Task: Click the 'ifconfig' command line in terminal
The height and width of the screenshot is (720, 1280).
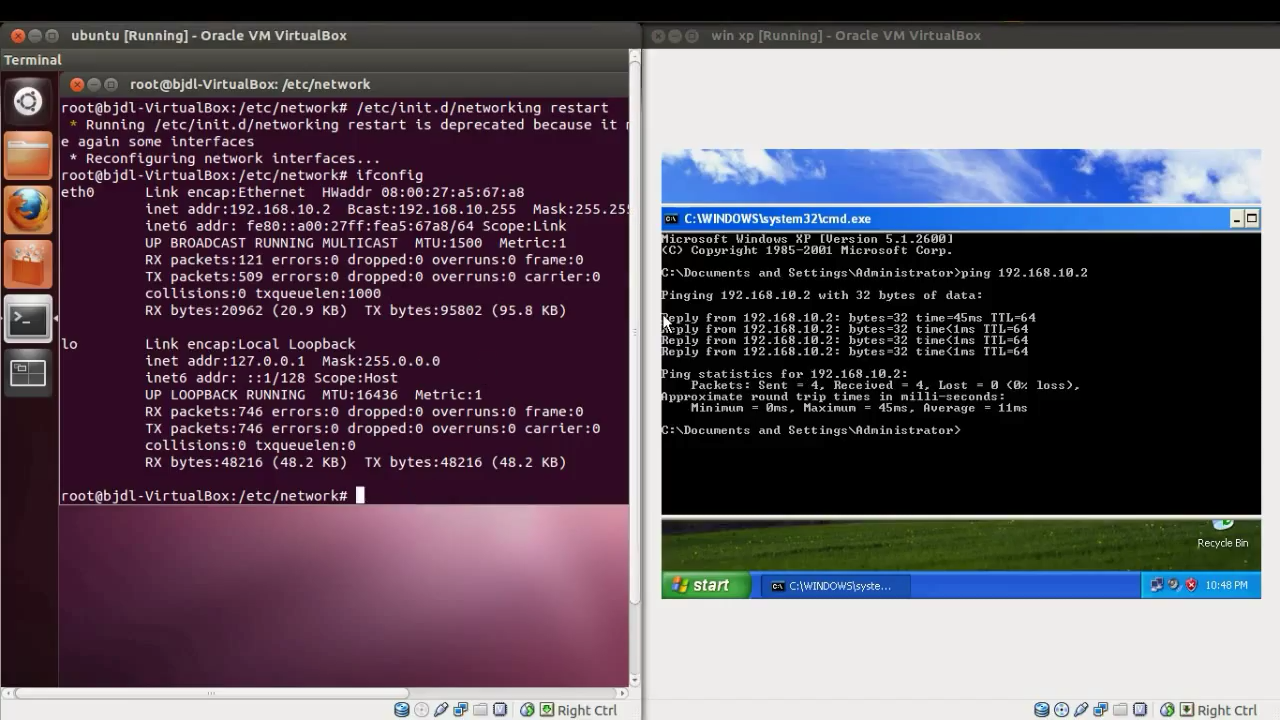Action: 242,175
